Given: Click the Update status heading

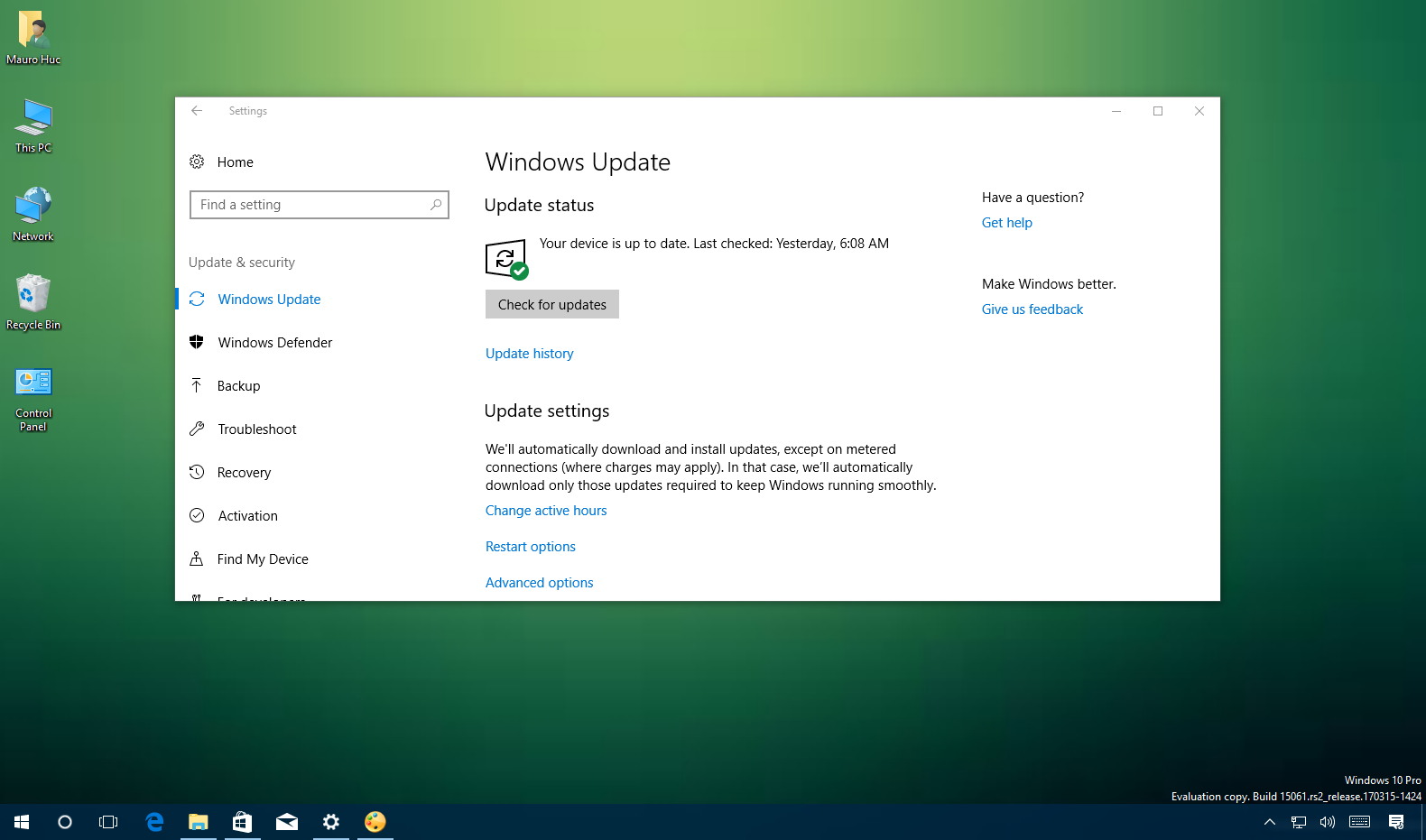Looking at the screenshot, I should [x=539, y=205].
